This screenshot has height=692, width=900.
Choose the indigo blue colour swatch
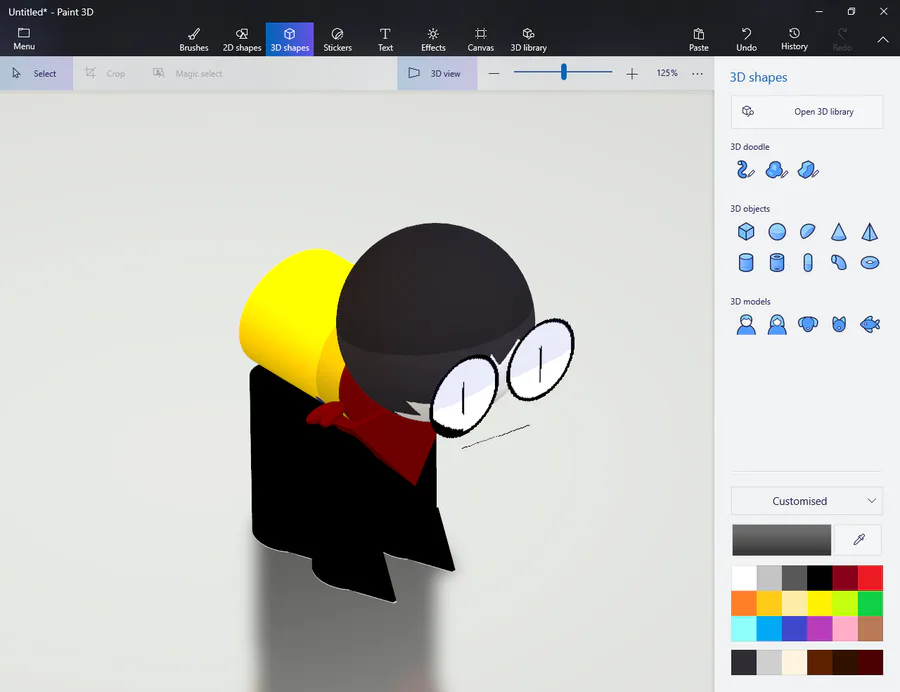click(x=794, y=628)
